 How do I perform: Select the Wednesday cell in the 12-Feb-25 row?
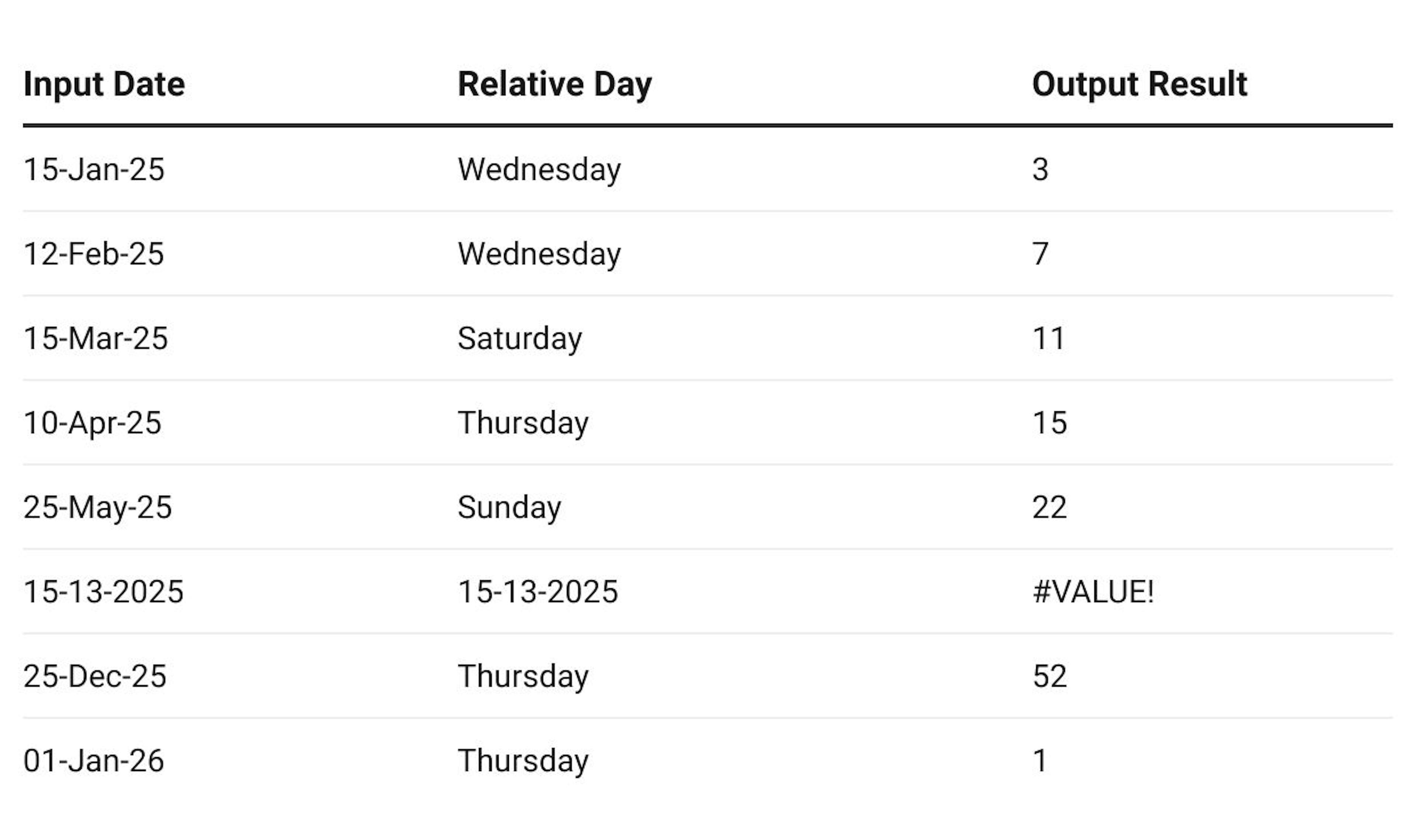[539, 254]
